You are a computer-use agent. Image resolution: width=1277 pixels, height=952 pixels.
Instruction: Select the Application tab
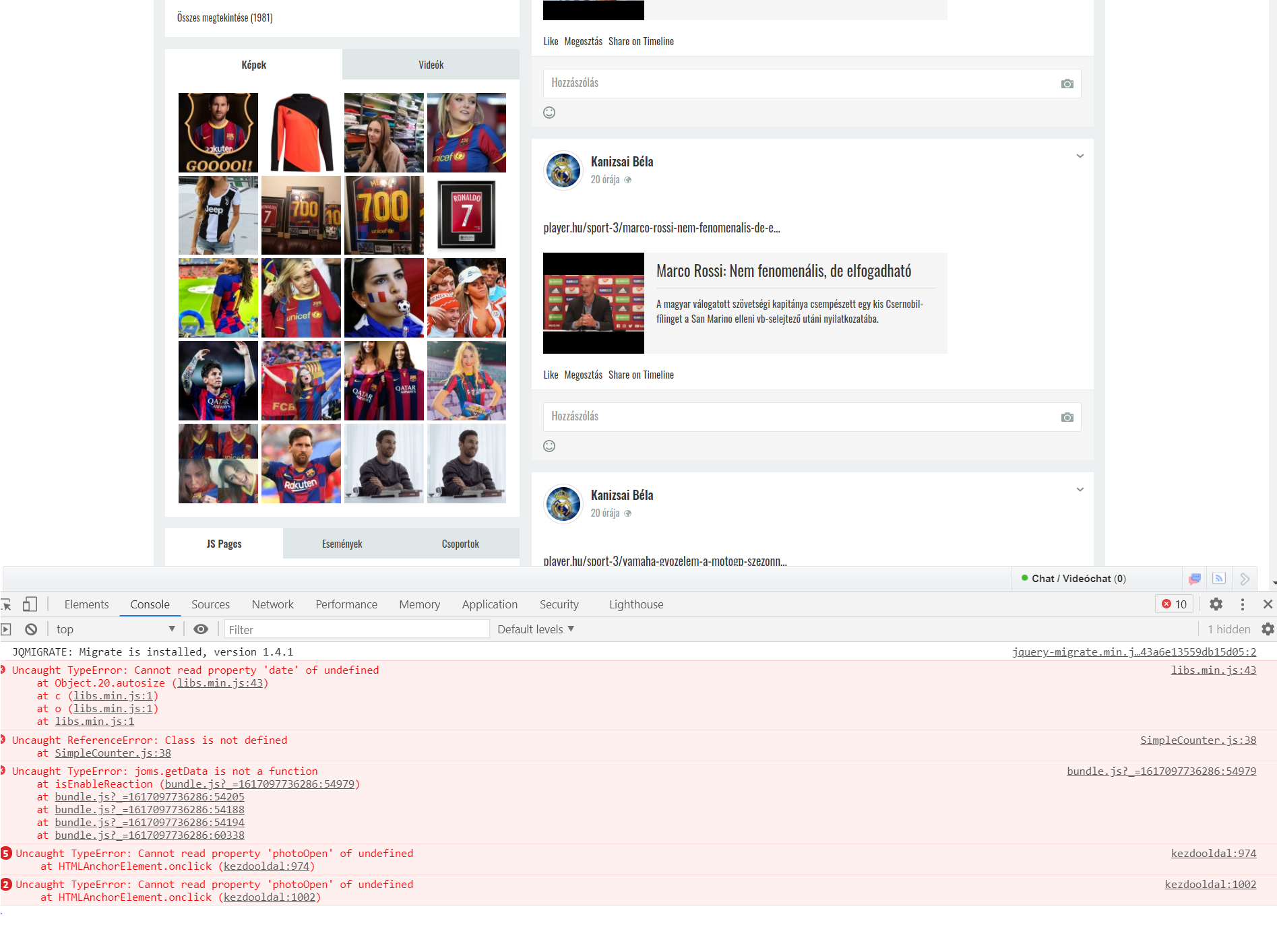tap(489, 604)
